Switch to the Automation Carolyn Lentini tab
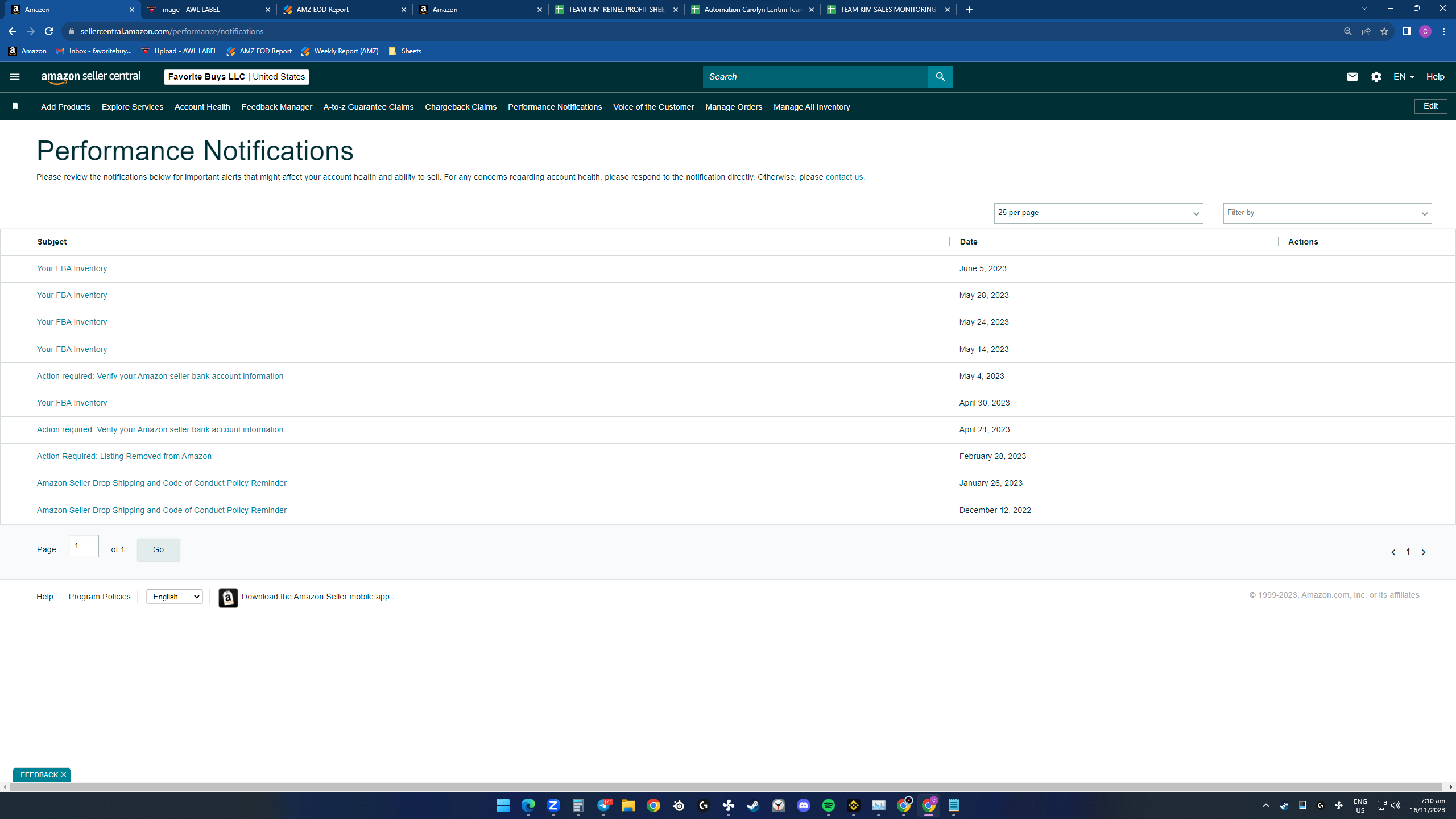 752,10
